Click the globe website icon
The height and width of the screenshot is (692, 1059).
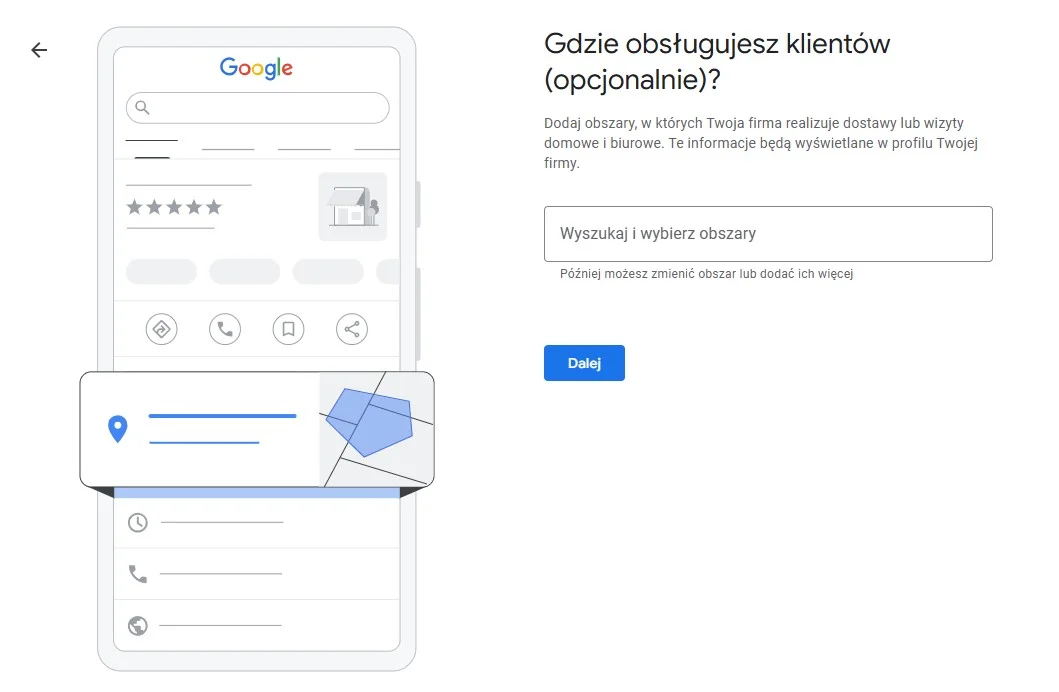tap(138, 626)
